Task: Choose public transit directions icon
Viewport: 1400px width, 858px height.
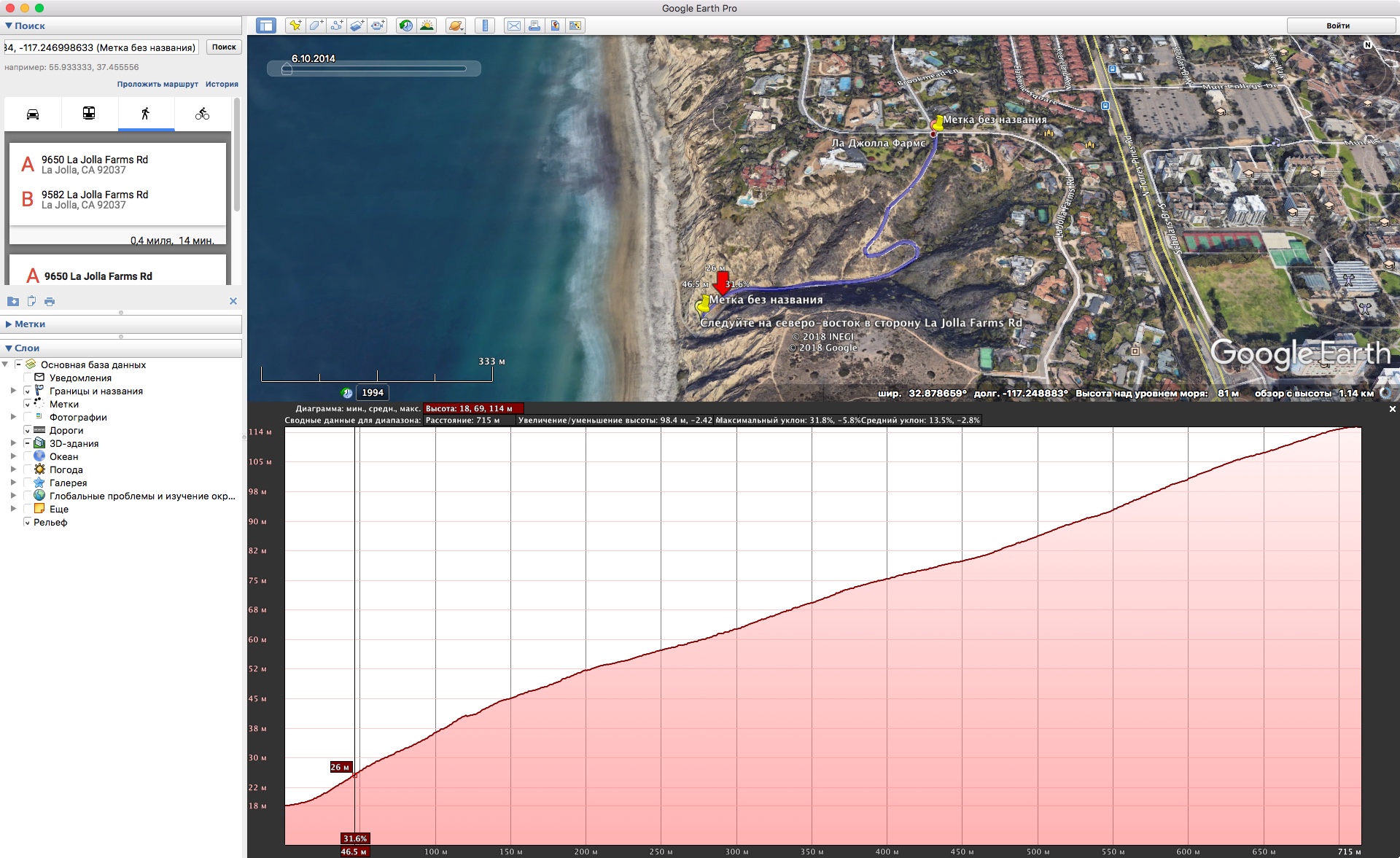Action: tap(89, 114)
